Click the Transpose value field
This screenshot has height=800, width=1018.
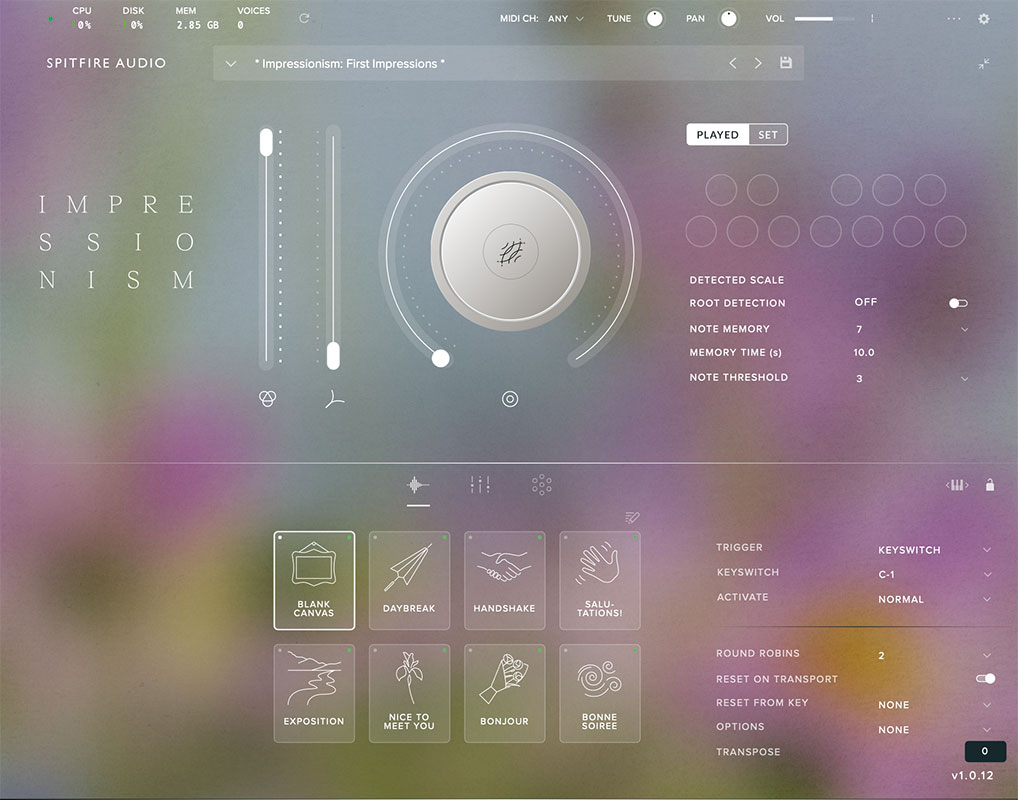(x=985, y=751)
